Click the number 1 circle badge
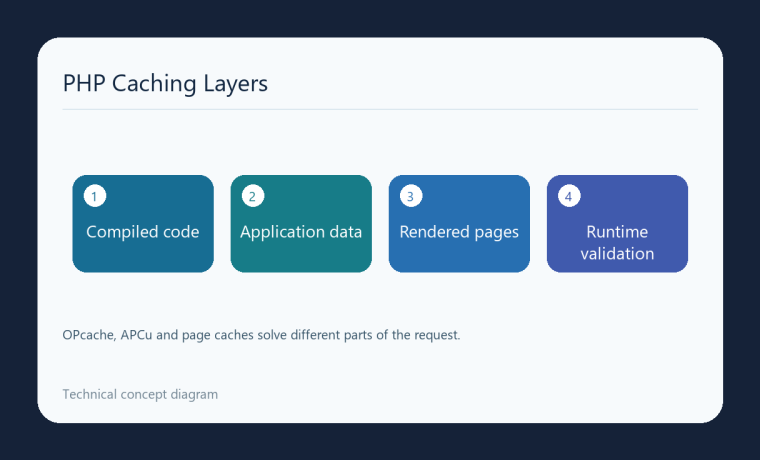The image size is (760, 460). tap(95, 196)
